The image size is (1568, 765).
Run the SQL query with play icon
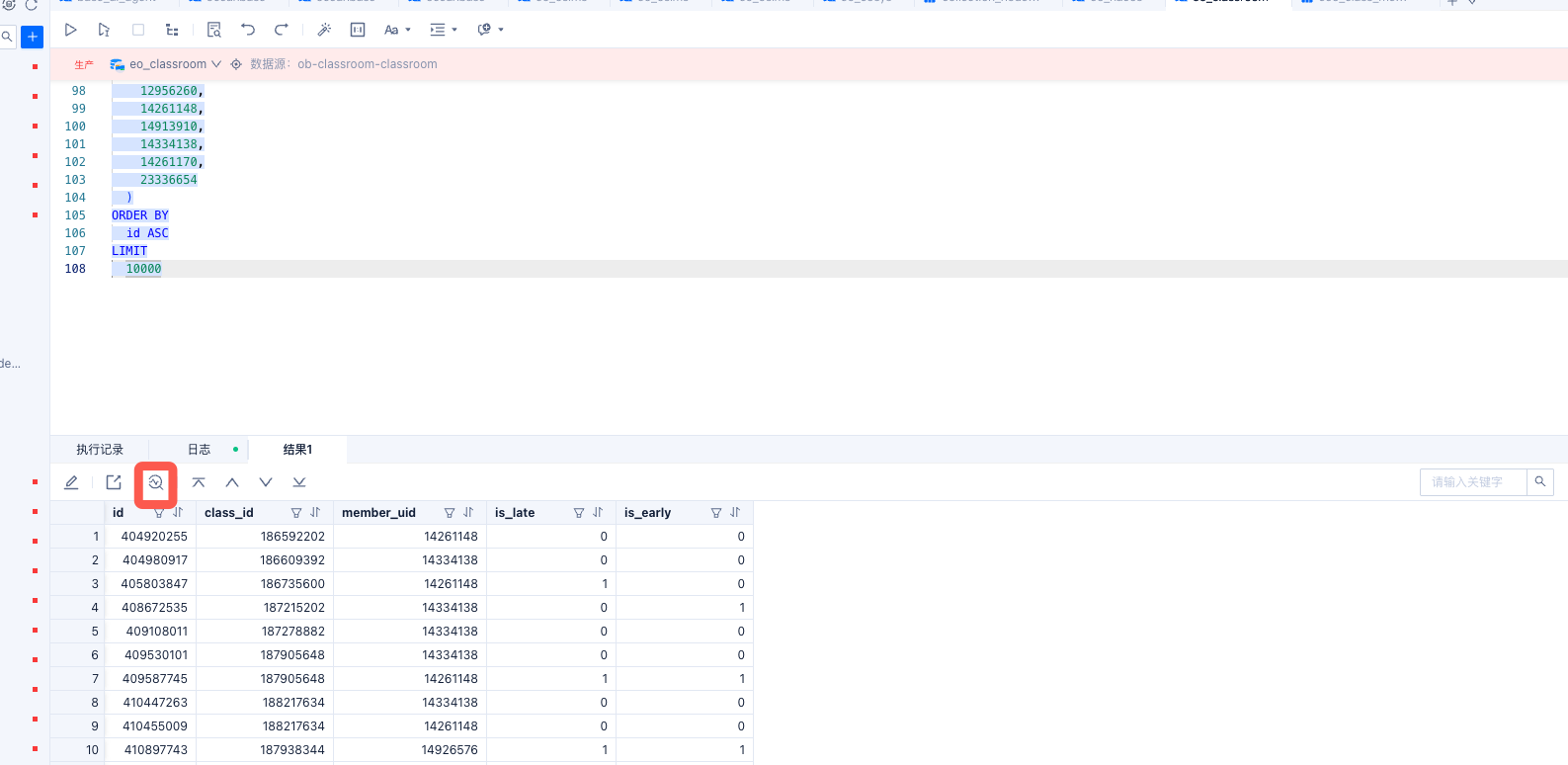70,30
